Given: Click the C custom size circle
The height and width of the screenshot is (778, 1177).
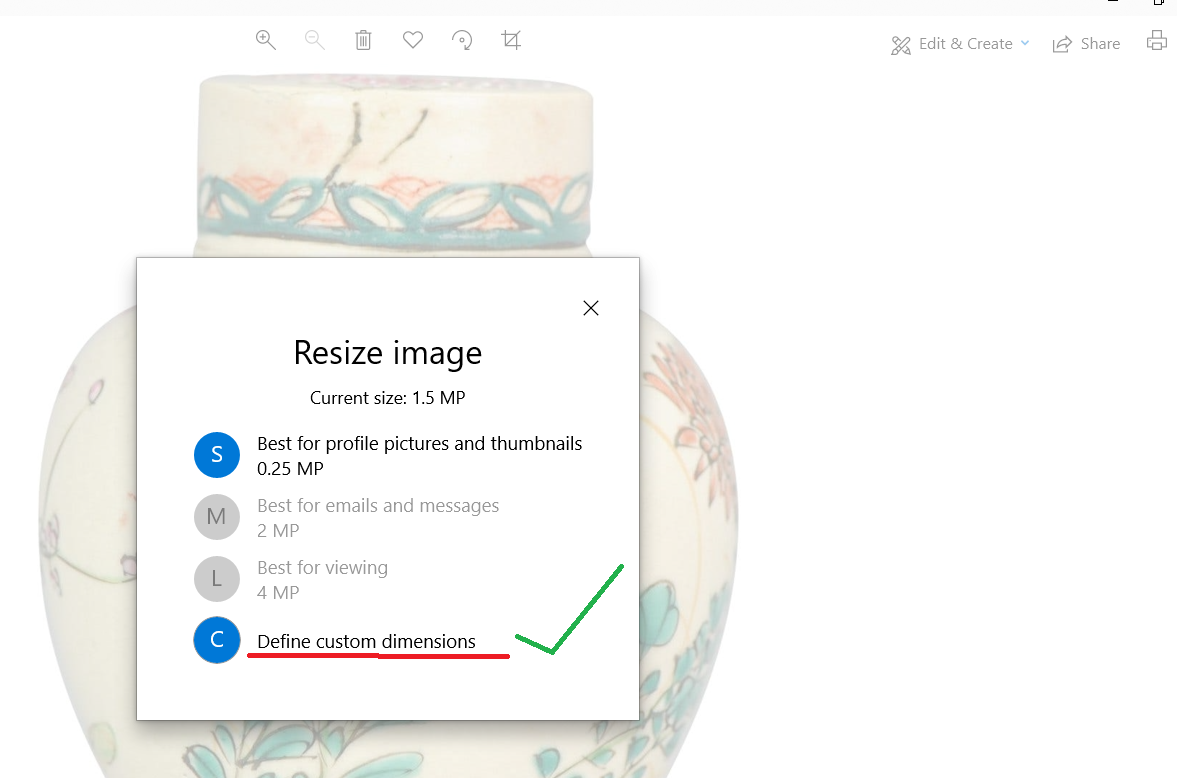Looking at the screenshot, I should (x=217, y=641).
